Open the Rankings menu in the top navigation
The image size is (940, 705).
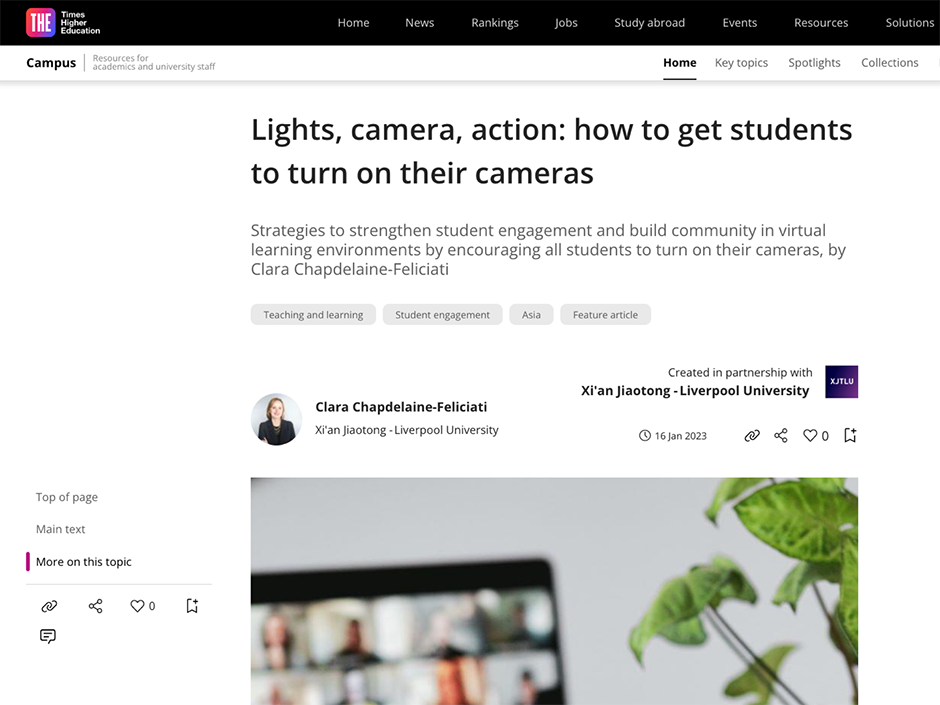coord(495,23)
